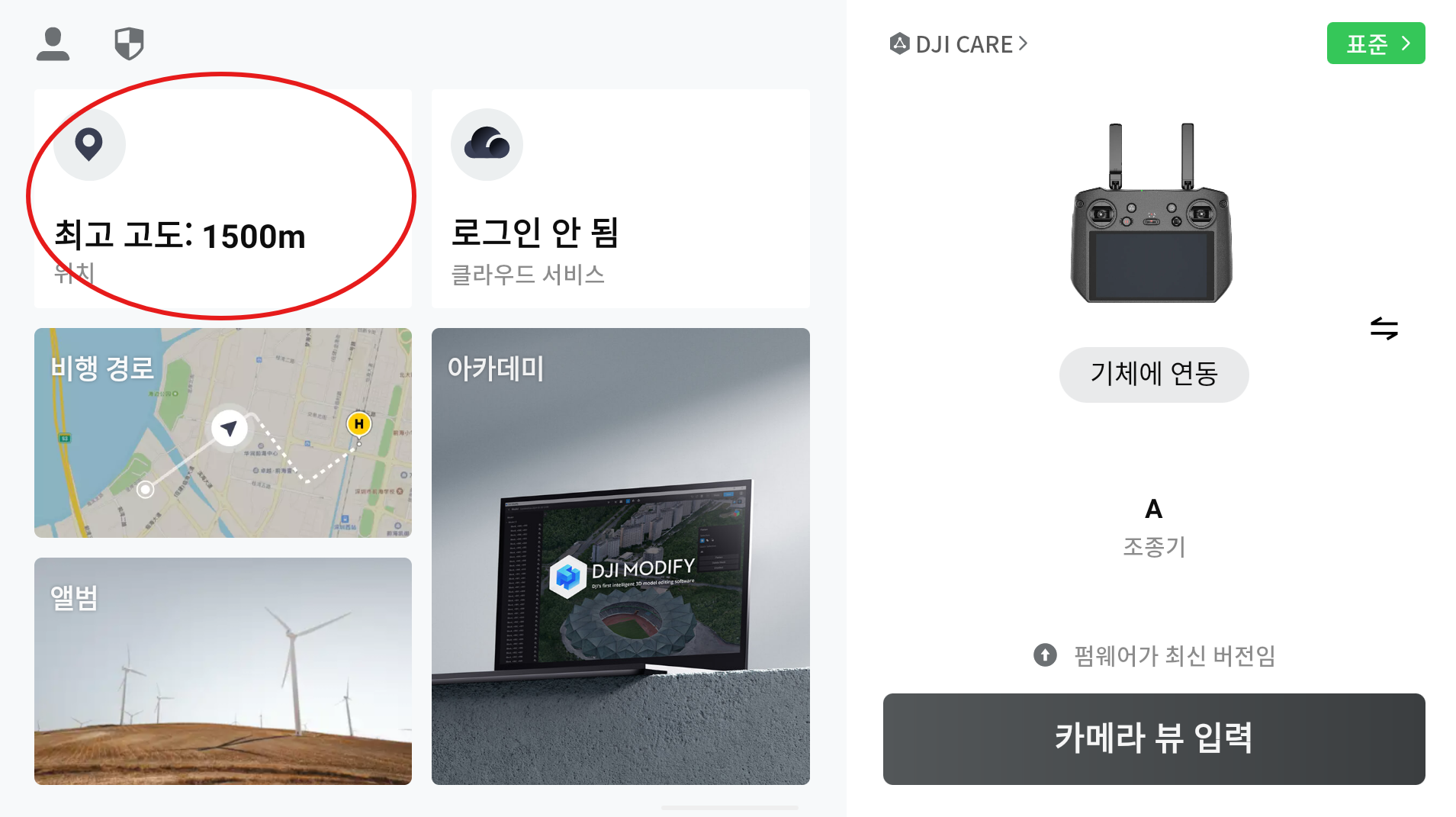Select the 로그인 안 됨 cloud service tile
Screen dimensions: 1456x817
pyautogui.click(x=621, y=198)
